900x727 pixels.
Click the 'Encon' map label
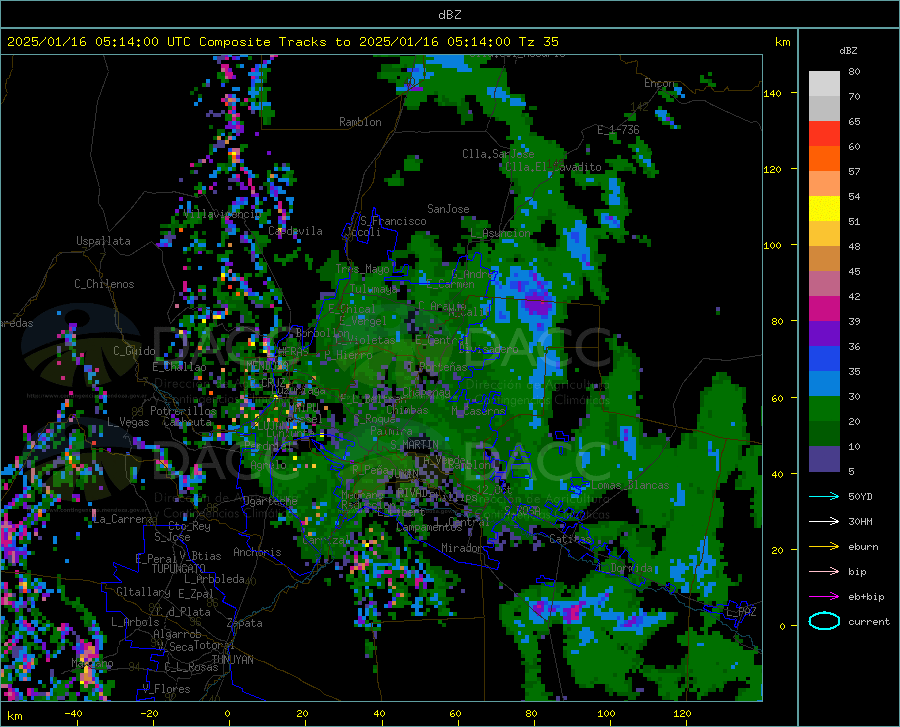659,83
